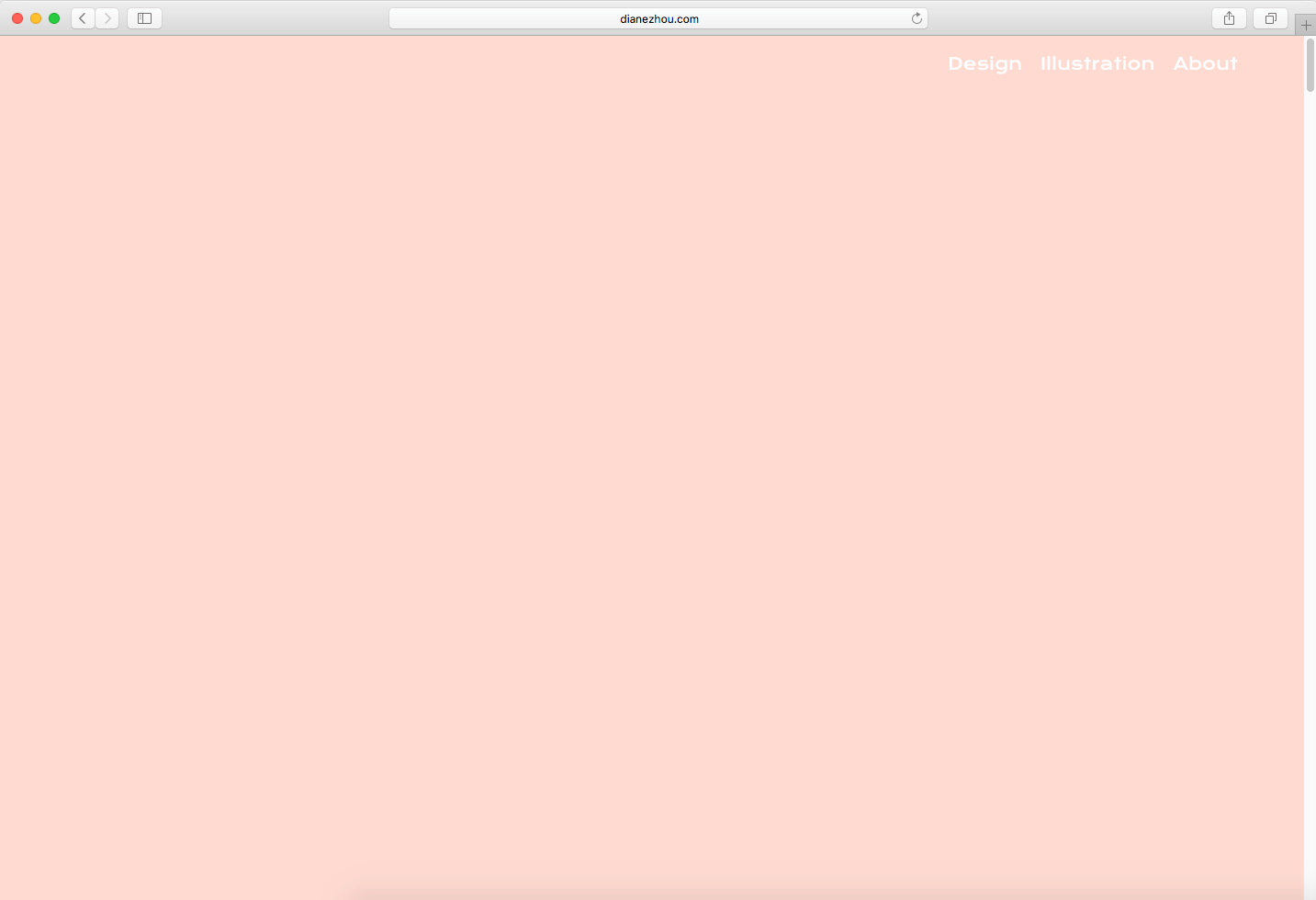Show the tab overview
The width and height of the screenshot is (1316, 900).
coord(1270,18)
